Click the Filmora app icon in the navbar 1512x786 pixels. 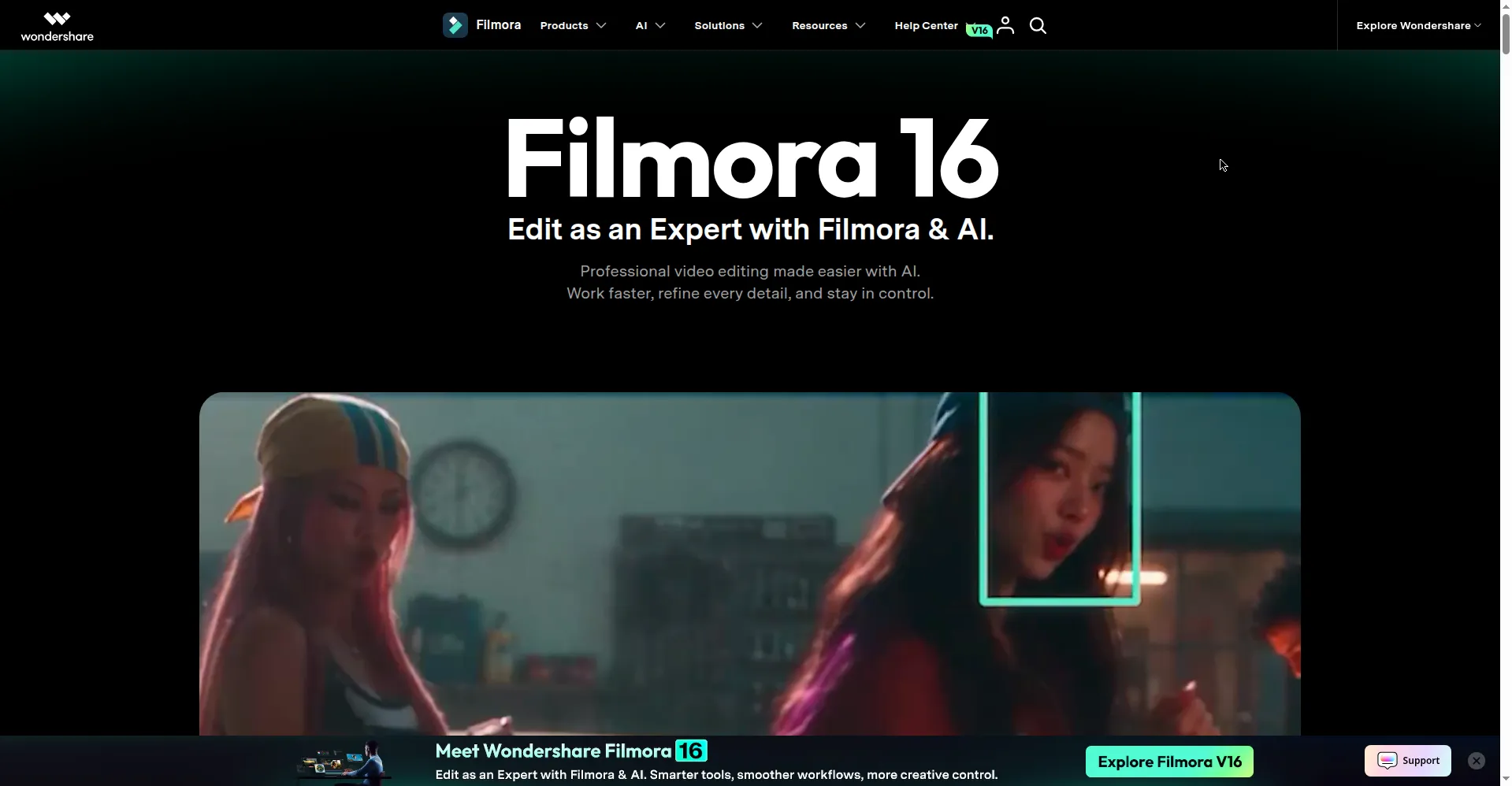pos(455,25)
